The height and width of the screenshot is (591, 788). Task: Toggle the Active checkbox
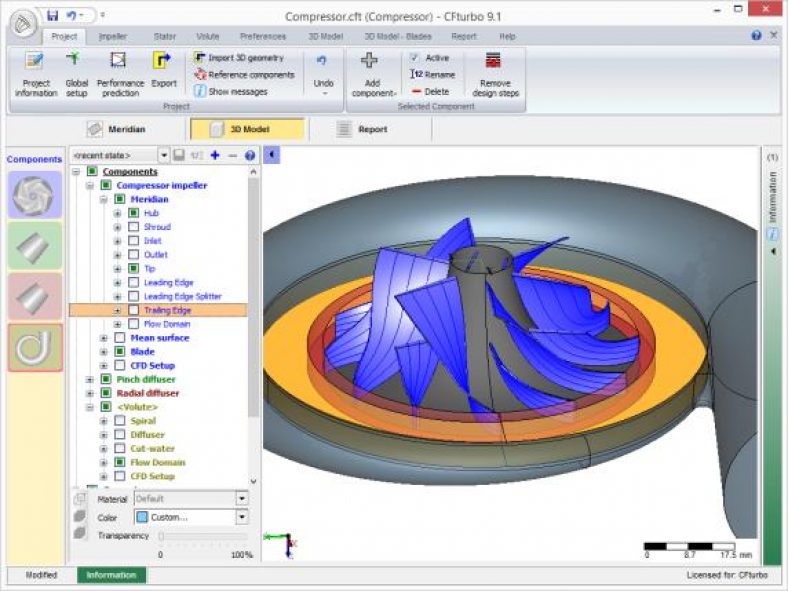[x=415, y=58]
